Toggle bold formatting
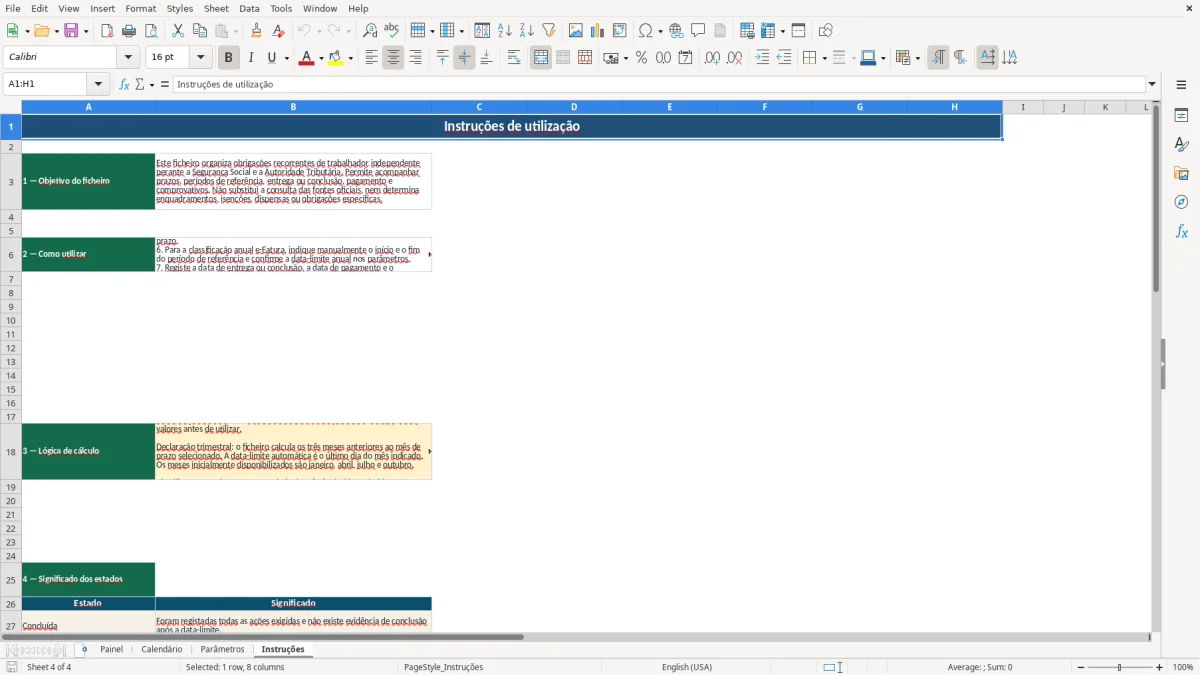This screenshot has height=675, width=1200. click(x=229, y=58)
